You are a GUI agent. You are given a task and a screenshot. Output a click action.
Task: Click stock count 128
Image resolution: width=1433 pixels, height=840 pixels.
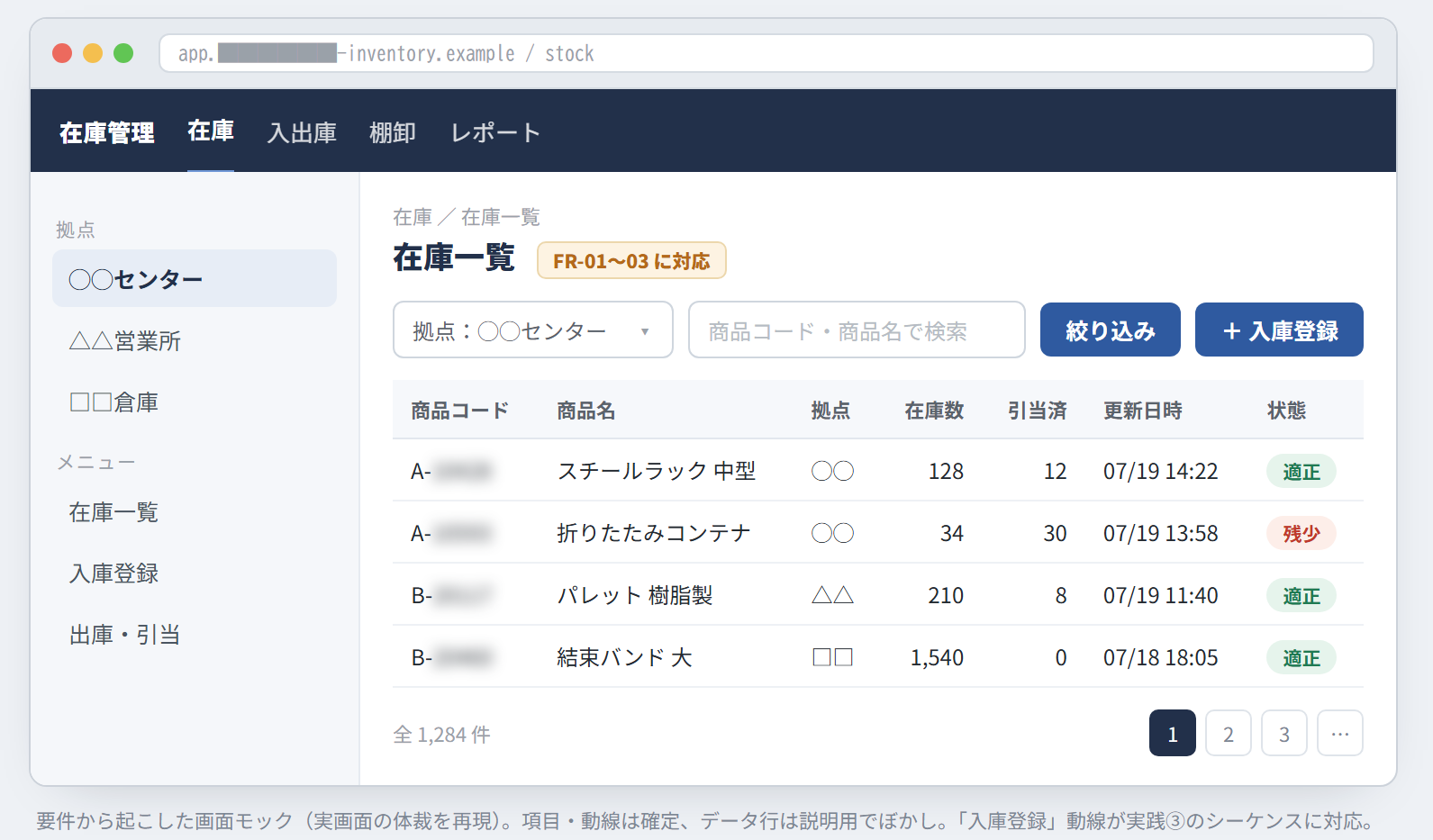[x=946, y=471]
